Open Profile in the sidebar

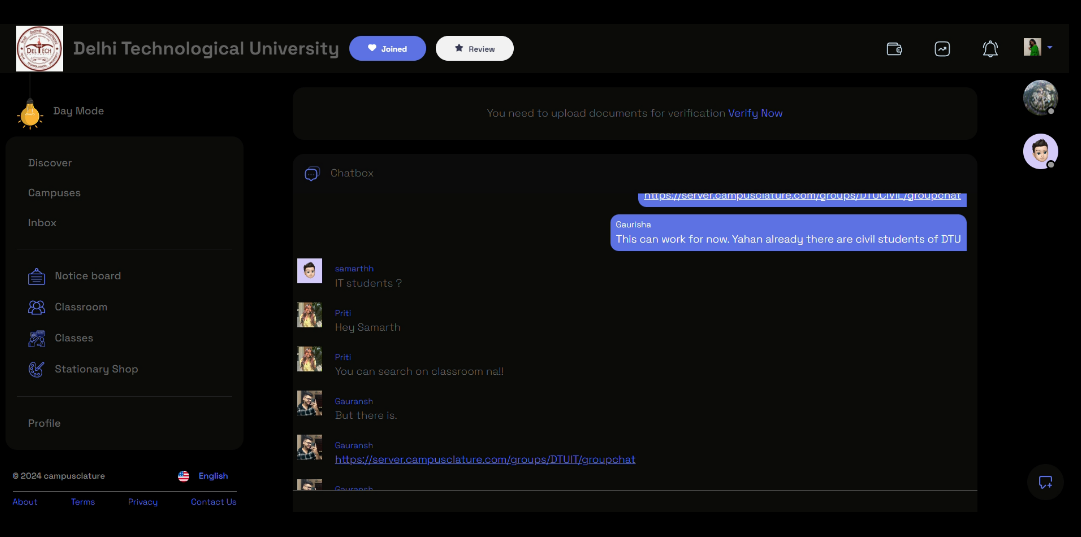44,423
